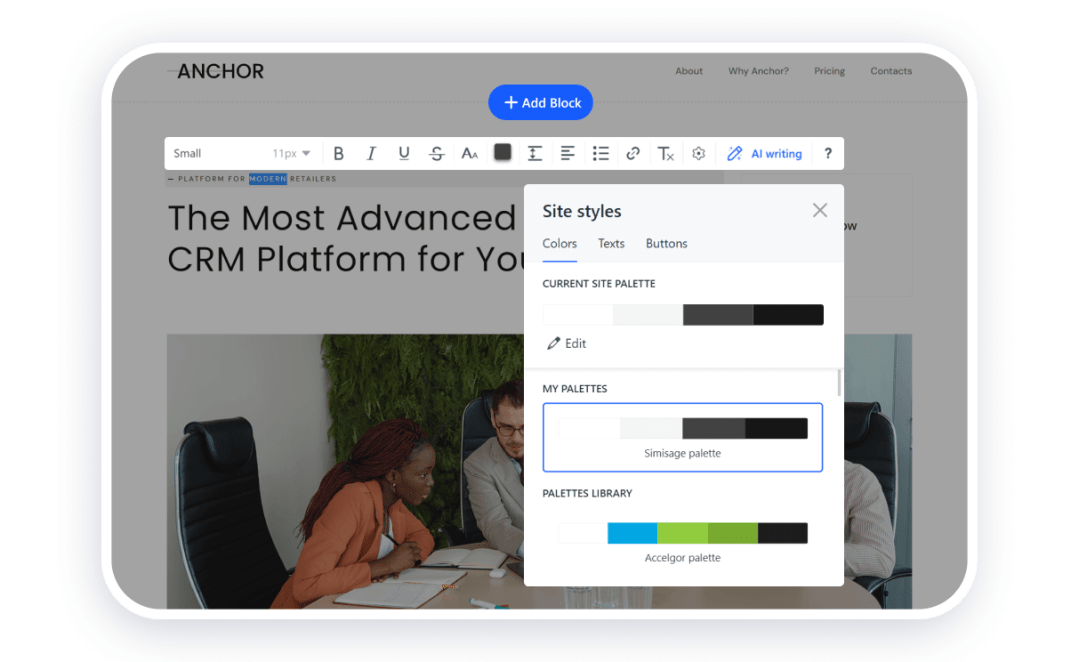Toggle underline on the selected text
Image resolution: width=1079 pixels, height=662 pixels.
point(404,153)
